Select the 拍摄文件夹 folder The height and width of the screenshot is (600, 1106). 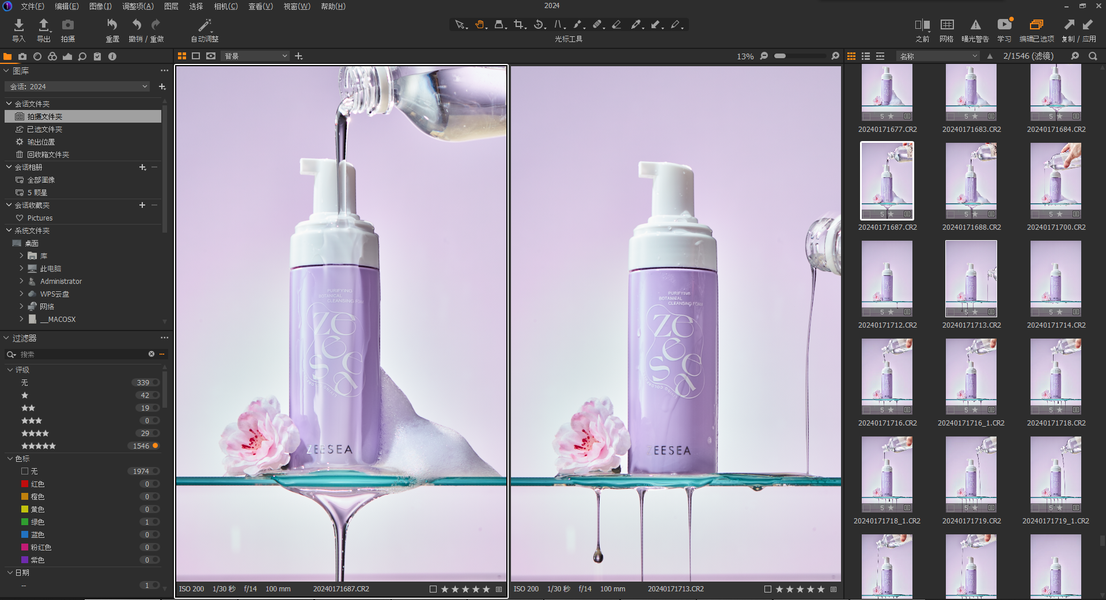point(83,116)
